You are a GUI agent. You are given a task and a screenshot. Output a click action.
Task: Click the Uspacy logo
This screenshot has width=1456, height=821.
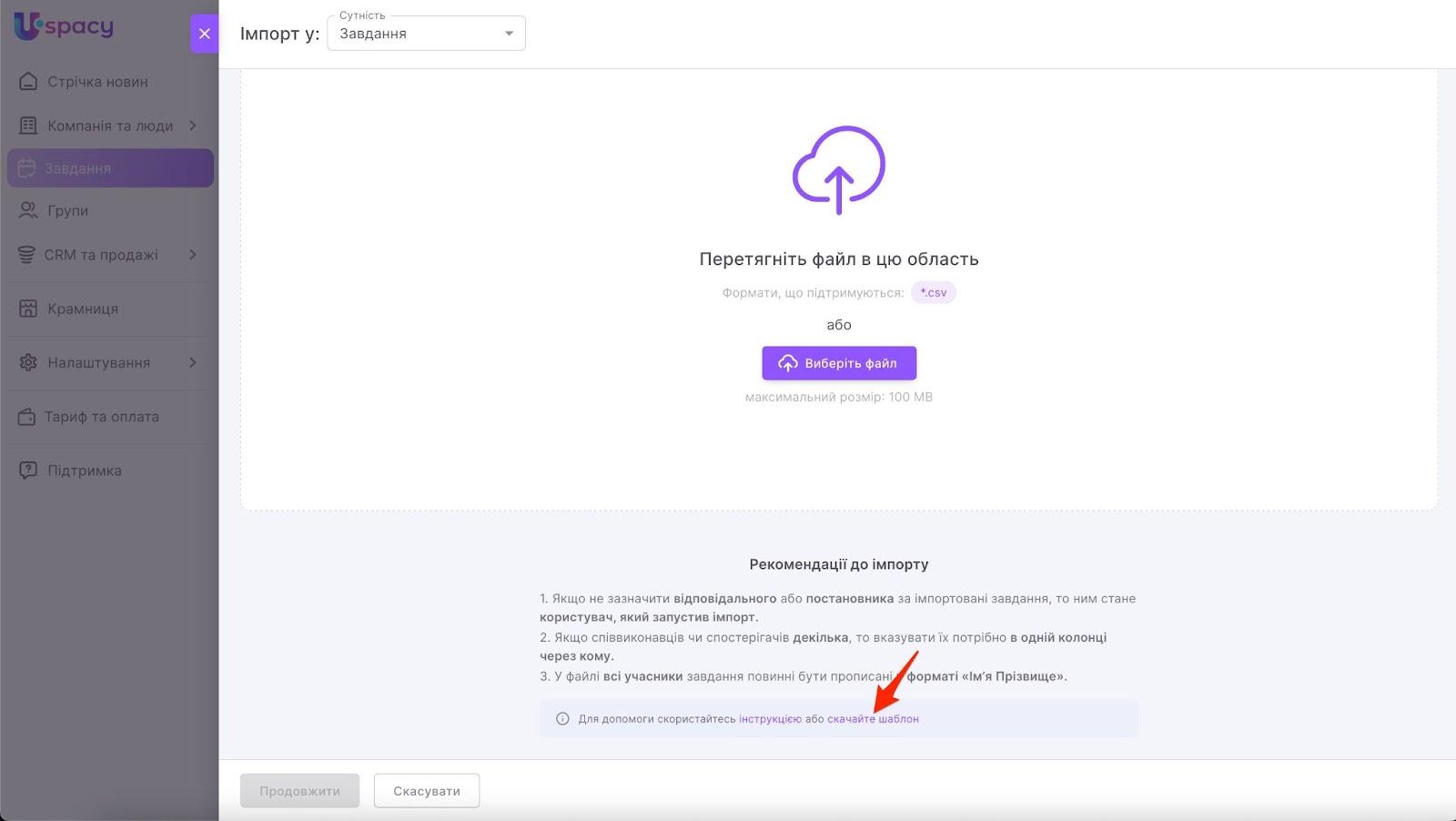[64, 26]
